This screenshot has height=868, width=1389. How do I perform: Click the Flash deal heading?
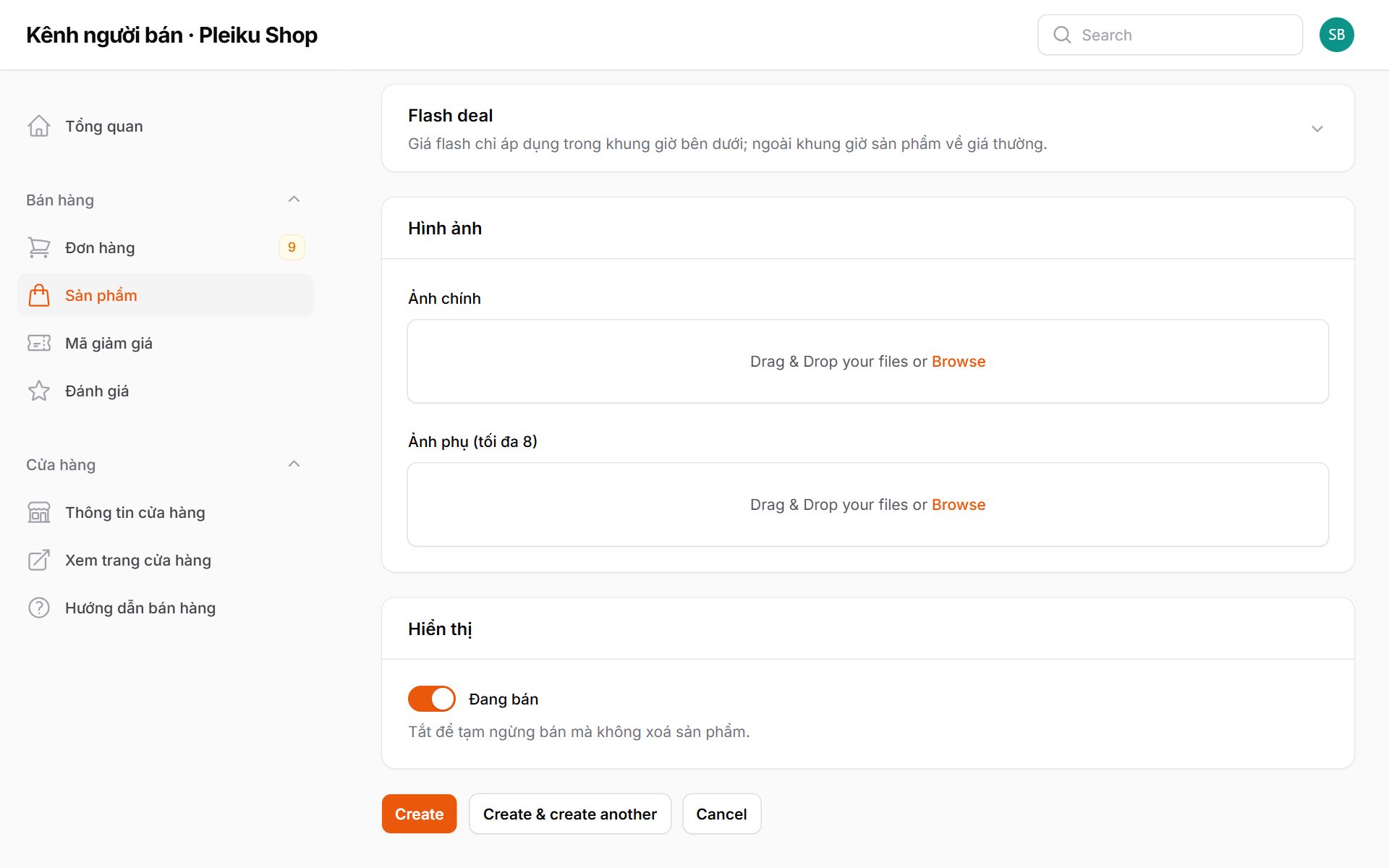pyautogui.click(x=450, y=116)
